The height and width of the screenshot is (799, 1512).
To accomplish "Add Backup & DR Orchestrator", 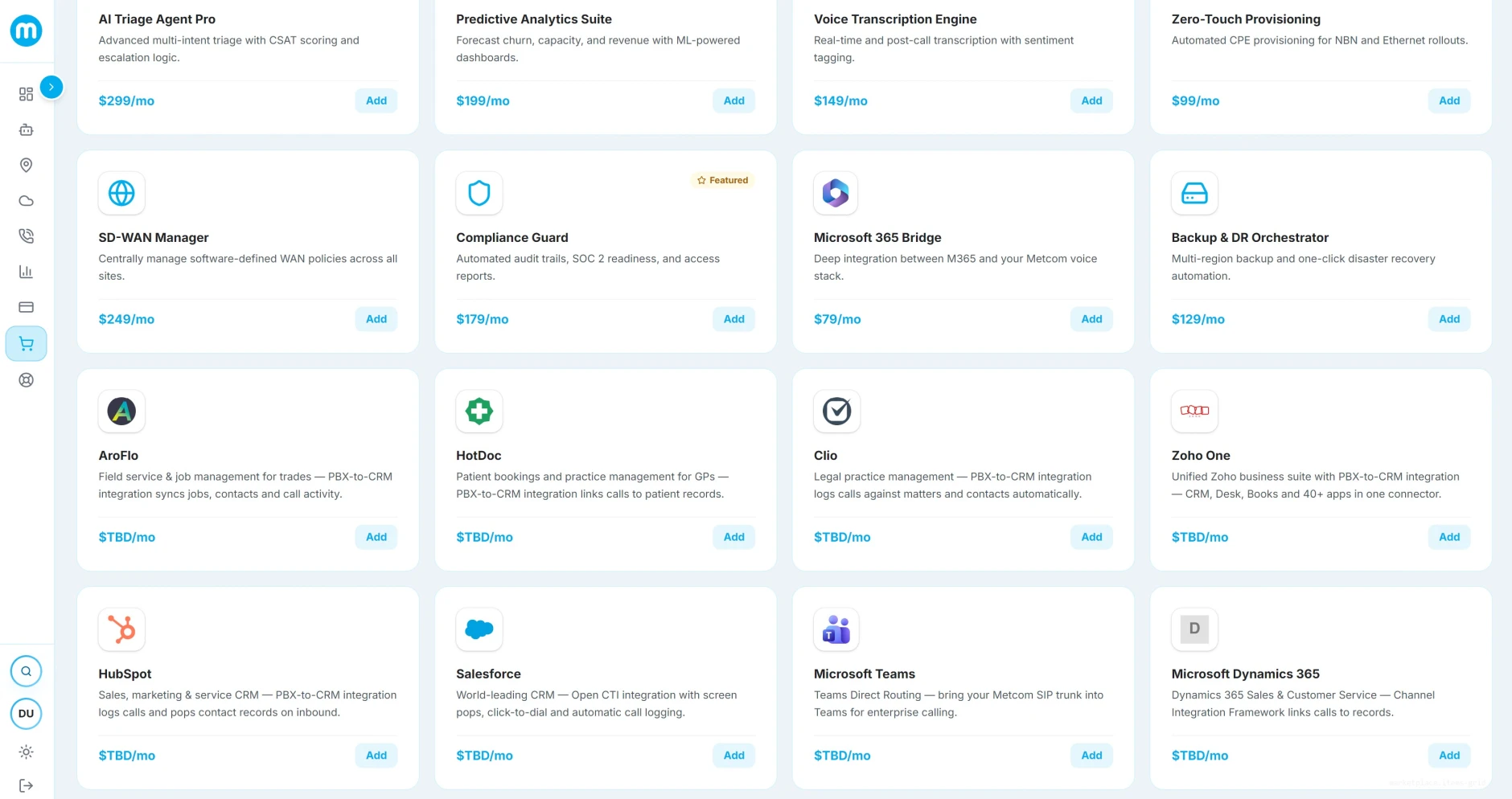I will tap(1449, 319).
